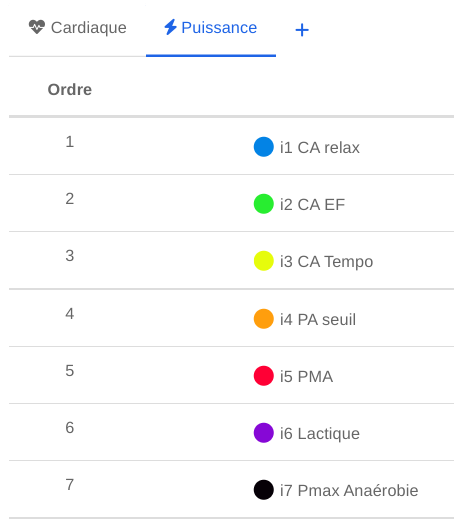Click the black swatch for i7 Pmax Anaérobie
Viewport: 454px width, 519px height.
(264, 490)
